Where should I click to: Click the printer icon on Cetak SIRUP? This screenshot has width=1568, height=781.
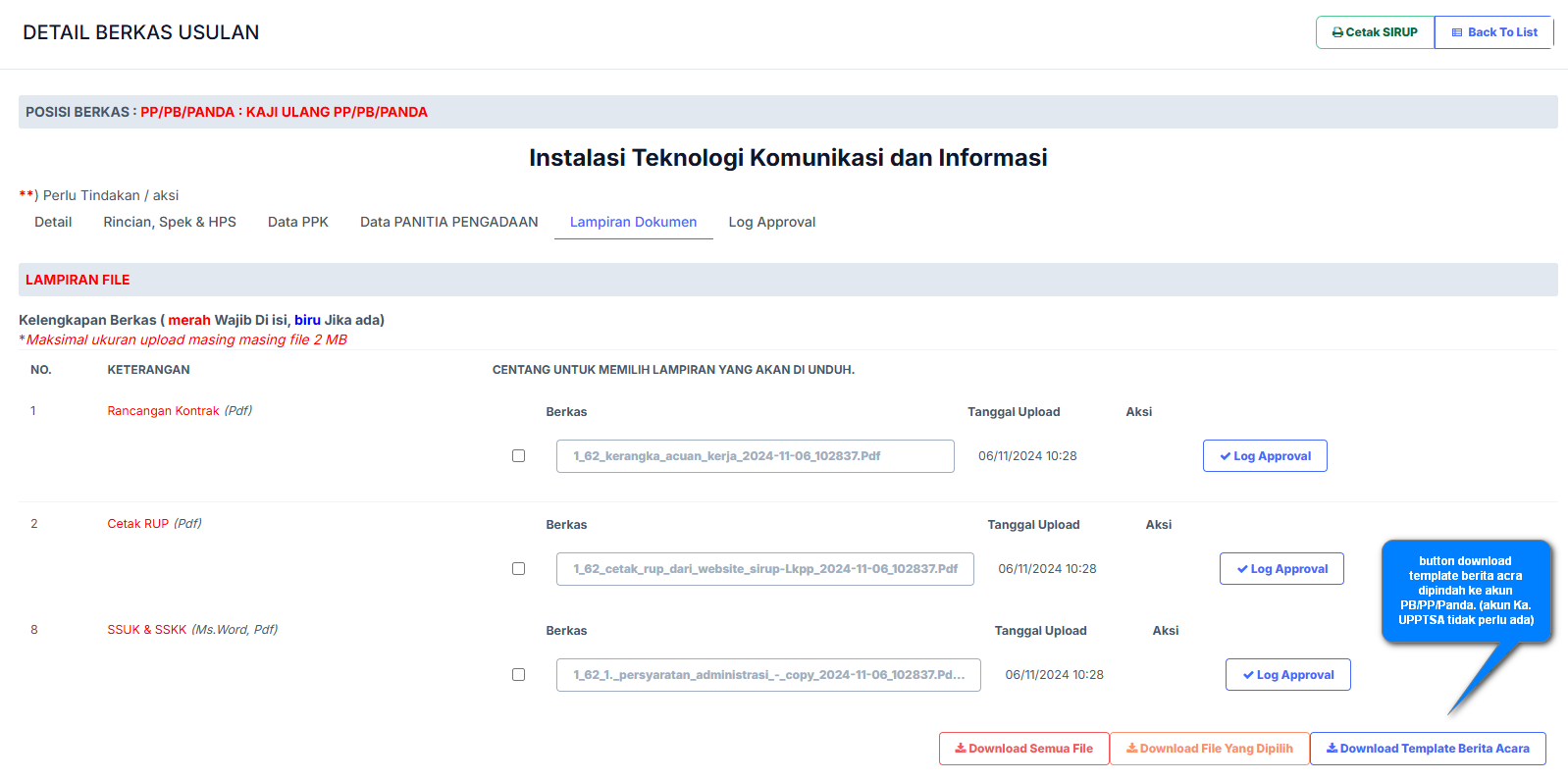(x=1337, y=32)
